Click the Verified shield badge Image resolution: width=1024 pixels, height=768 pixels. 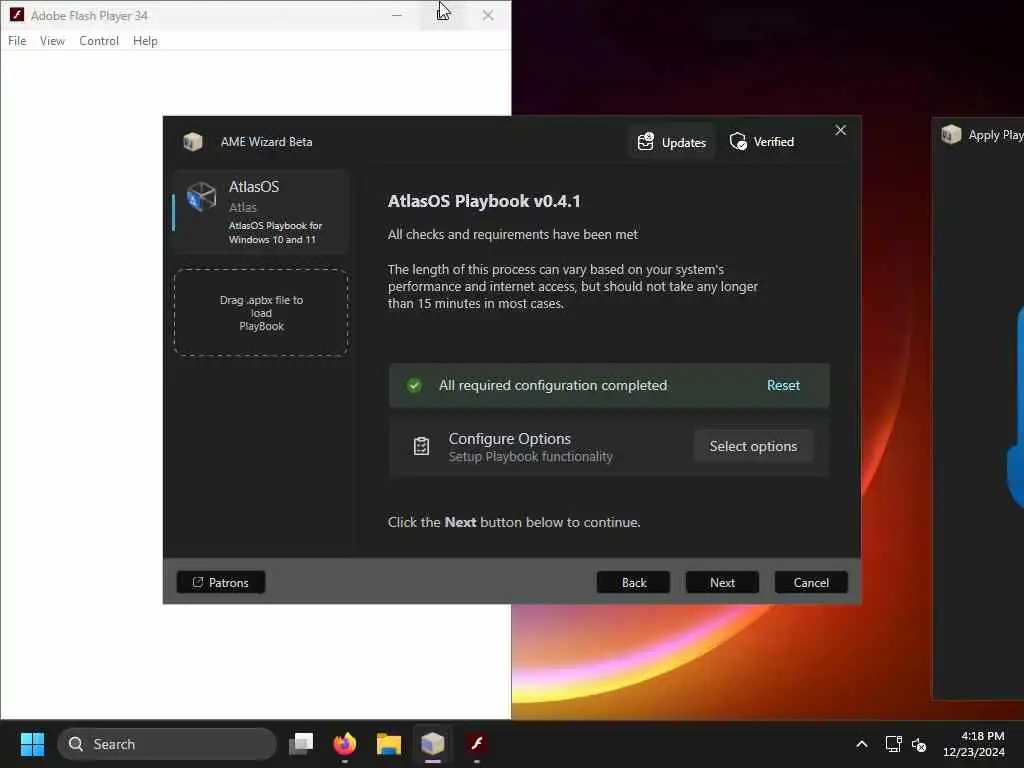click(761, 142)
